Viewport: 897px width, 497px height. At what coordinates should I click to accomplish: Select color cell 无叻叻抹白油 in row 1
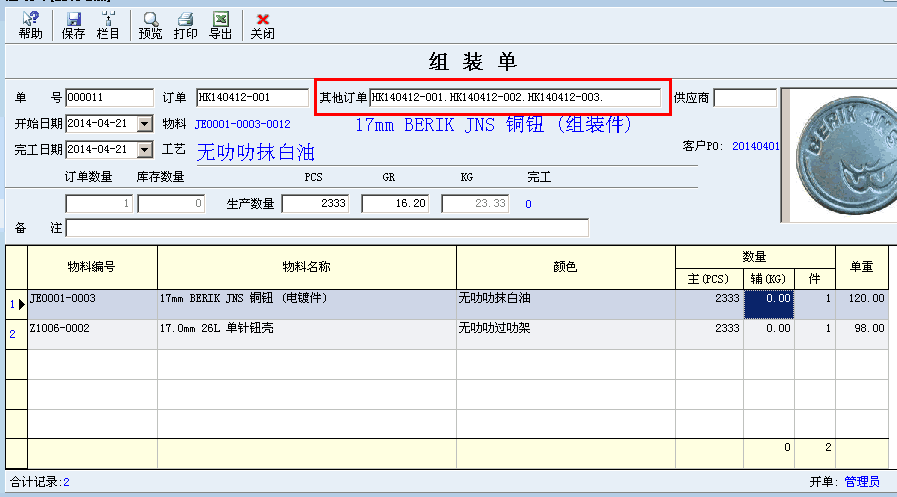[x=566, y=305]
